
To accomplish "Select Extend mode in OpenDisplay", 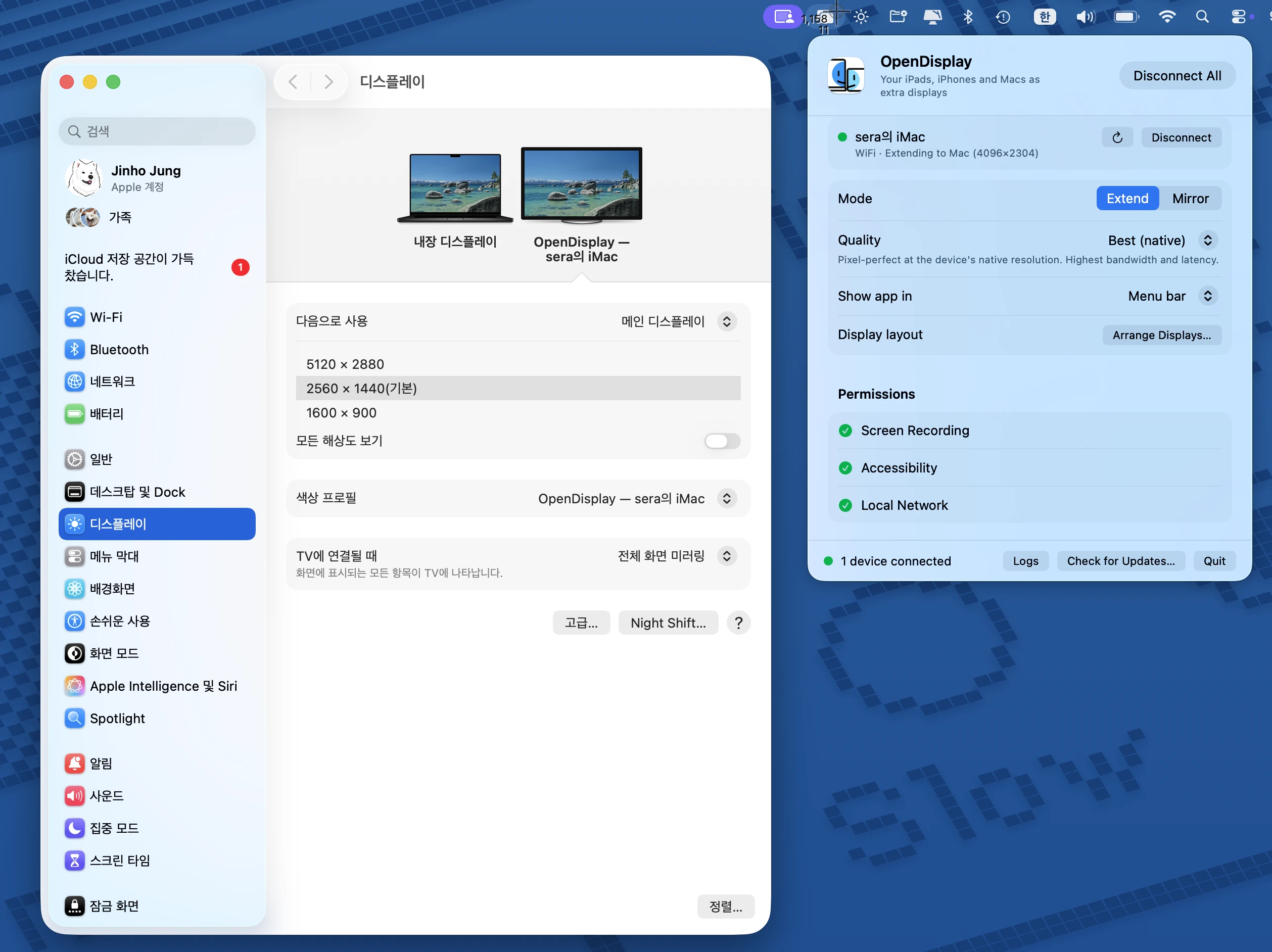I will click(1127, 198).
